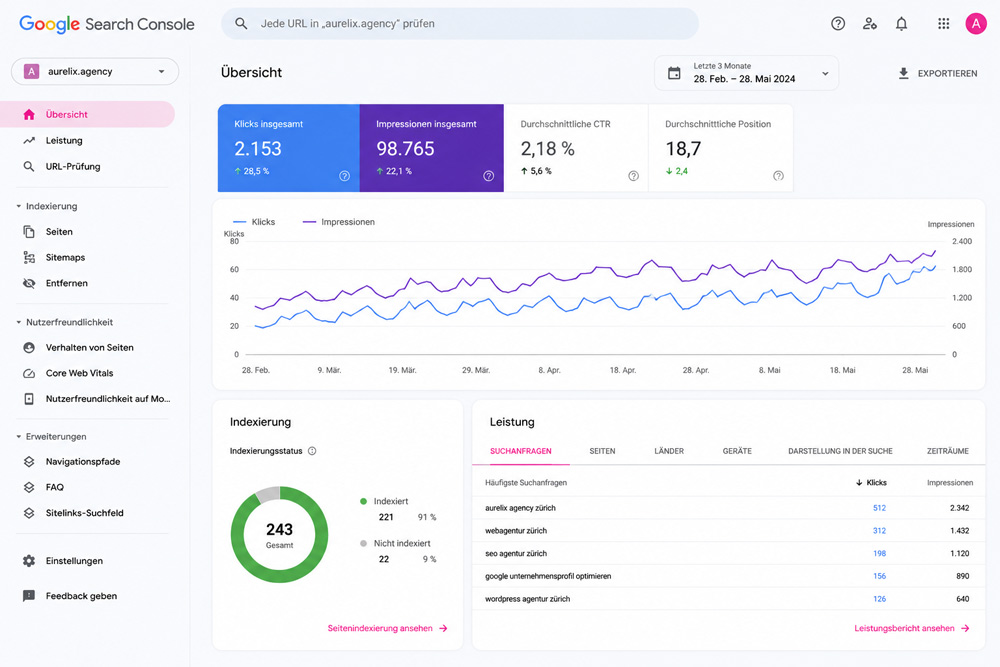
Task: Switch to the Seiten tab in Leistung
Action: (x=602, y=451)
